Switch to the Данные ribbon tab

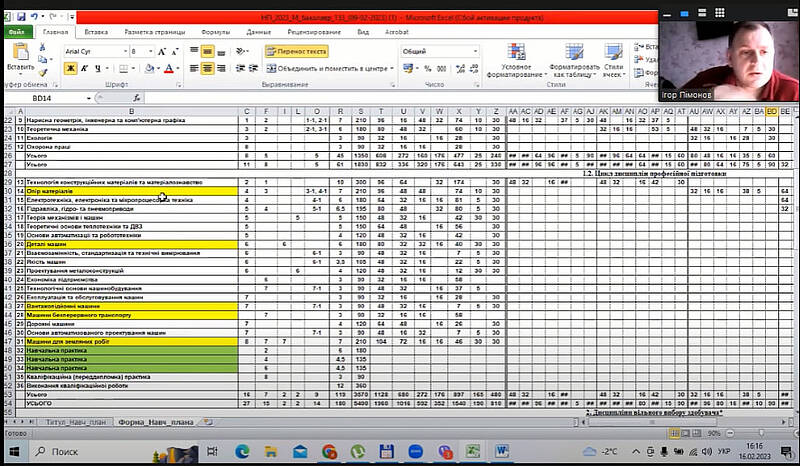pyautogui.click(x=258, y=32)
